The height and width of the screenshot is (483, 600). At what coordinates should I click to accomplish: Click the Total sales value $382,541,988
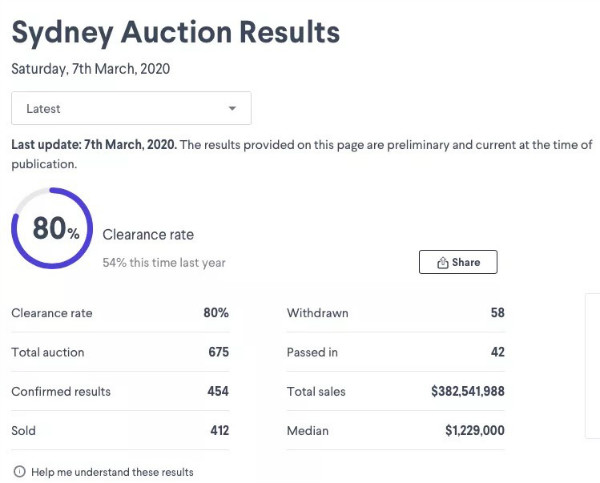coord(467,391)
